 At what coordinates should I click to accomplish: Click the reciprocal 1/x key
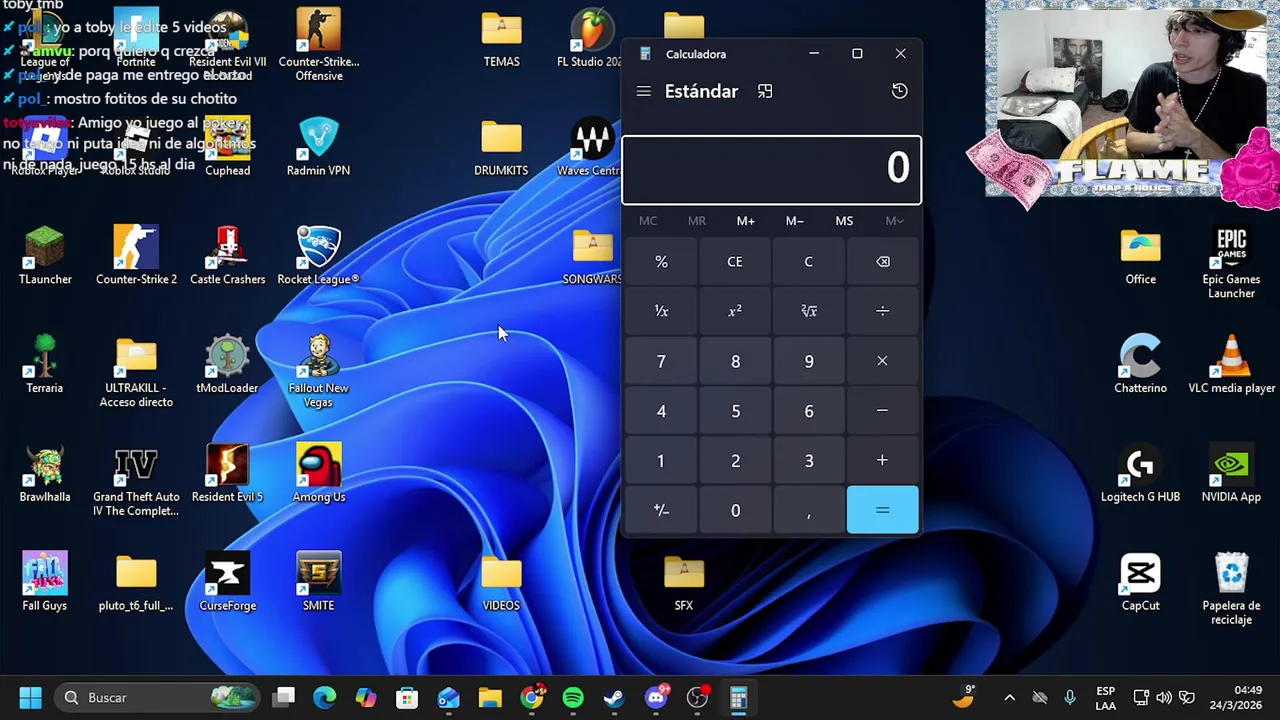[x=661, y=311]
